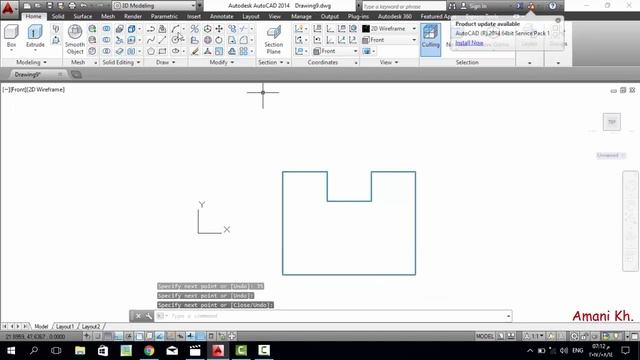This screenshot has height=360, width=640.
Task: Select the Spline draw tool
Action: (151, 40)
